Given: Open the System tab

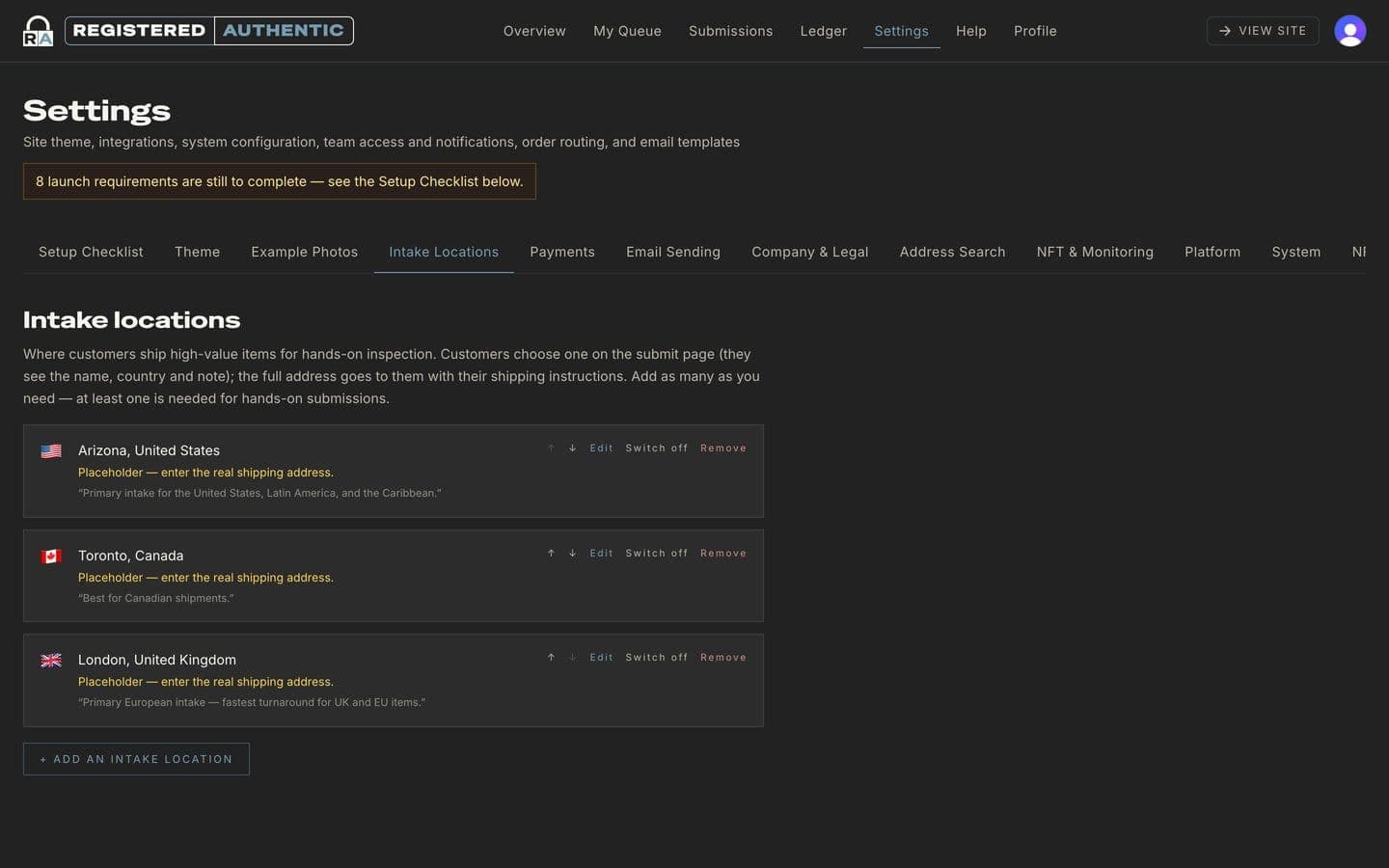Looking at the screenshot, I should (x=1296, y=252).
